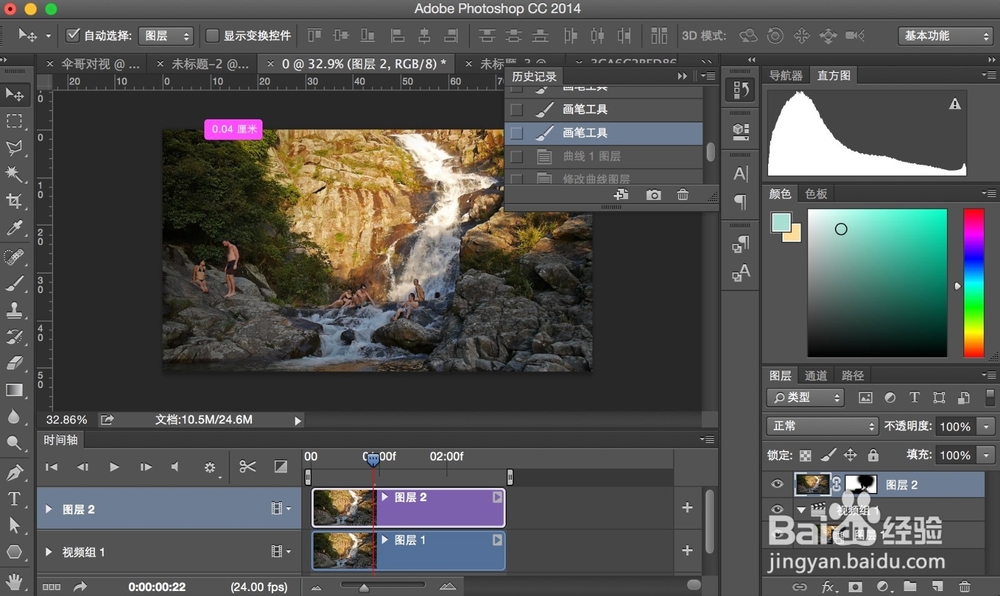Select the Path Selection tool
Viewport: 1000px width, 596px height.
coord(14,525)
